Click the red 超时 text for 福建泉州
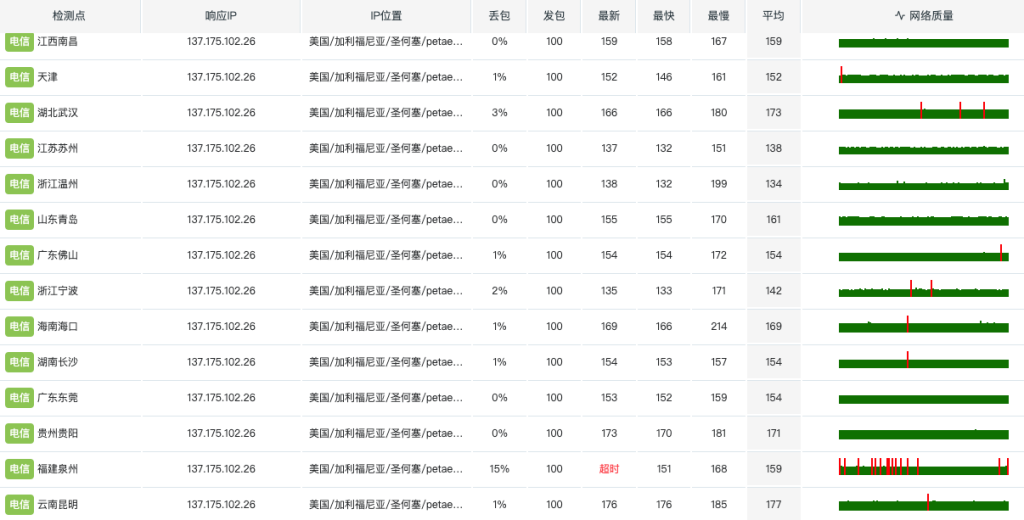This screenshot has height=520, width=1024. (x=609, y=469)
